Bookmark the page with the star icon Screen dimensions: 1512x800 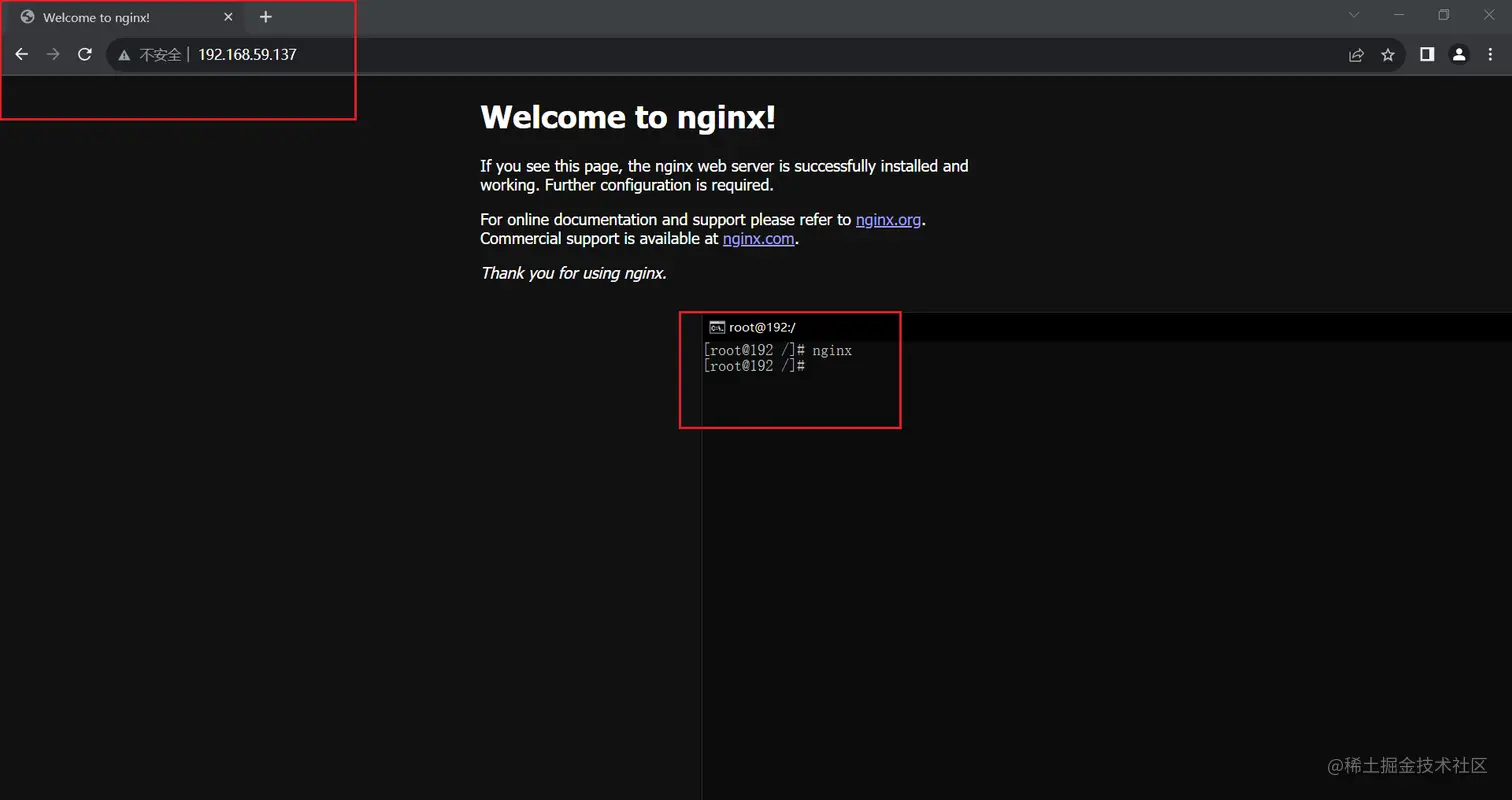click(1388, 55)
